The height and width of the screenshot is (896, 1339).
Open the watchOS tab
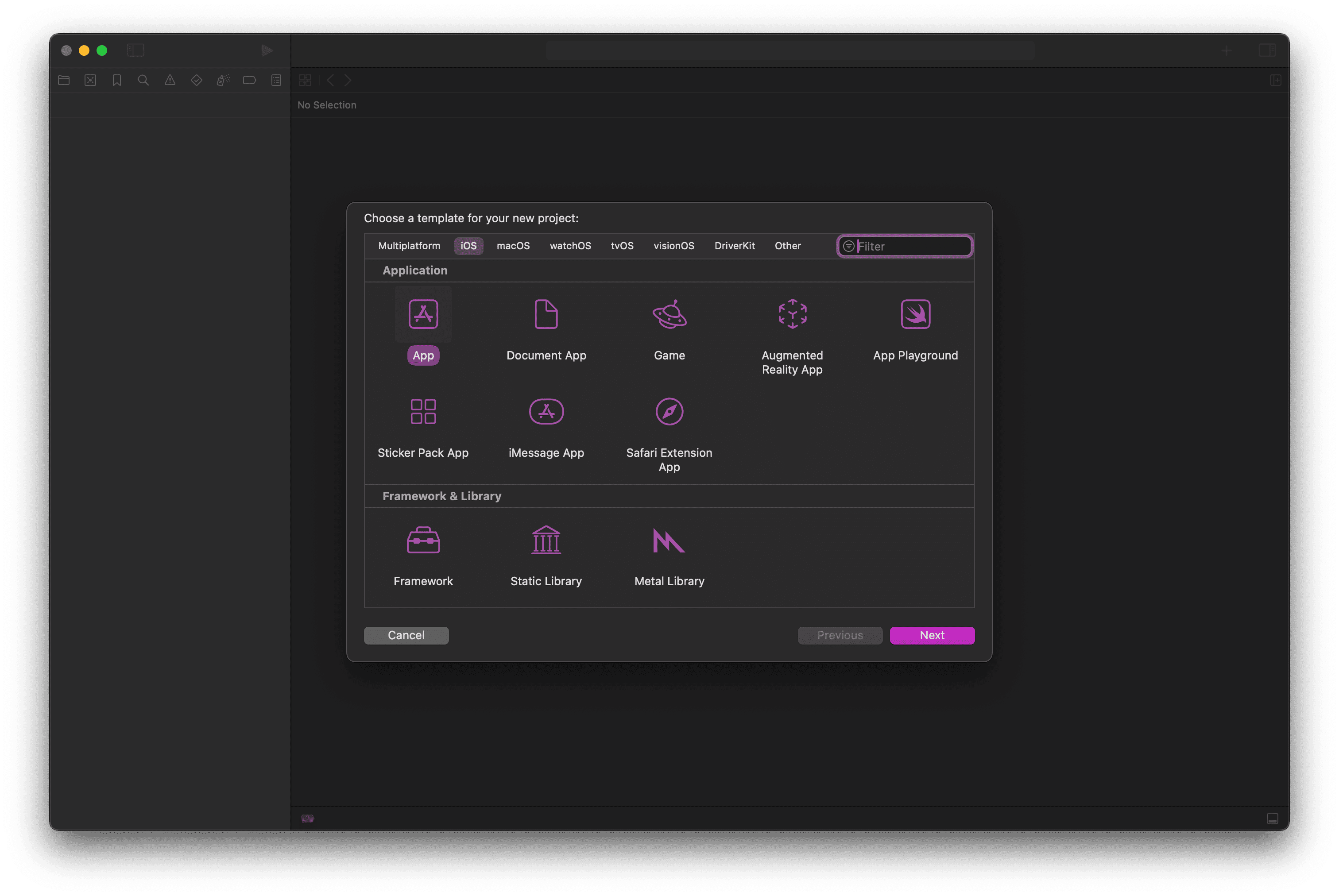click(570, 246)
